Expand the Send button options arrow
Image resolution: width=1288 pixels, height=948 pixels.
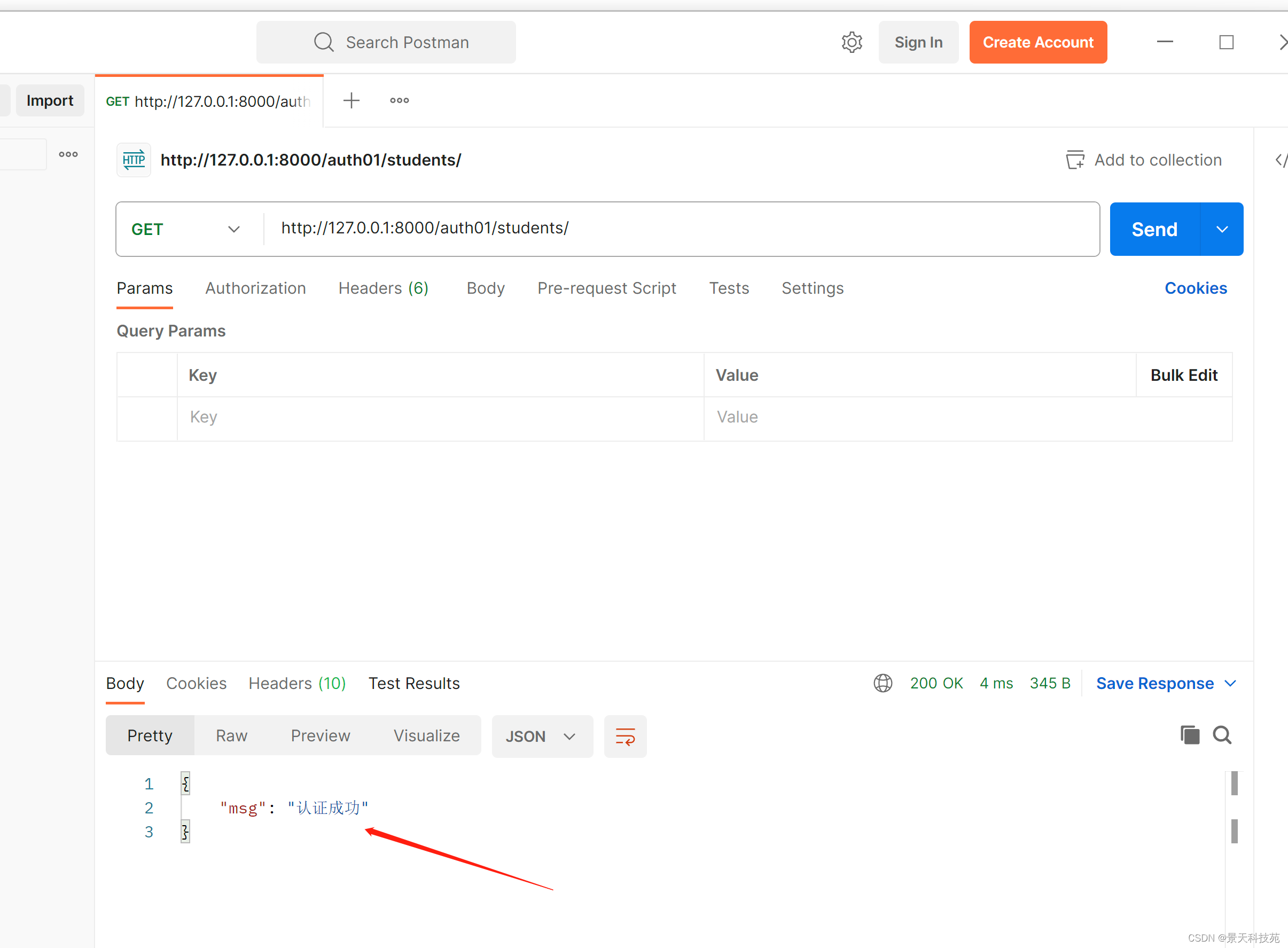coord(1222,230)
